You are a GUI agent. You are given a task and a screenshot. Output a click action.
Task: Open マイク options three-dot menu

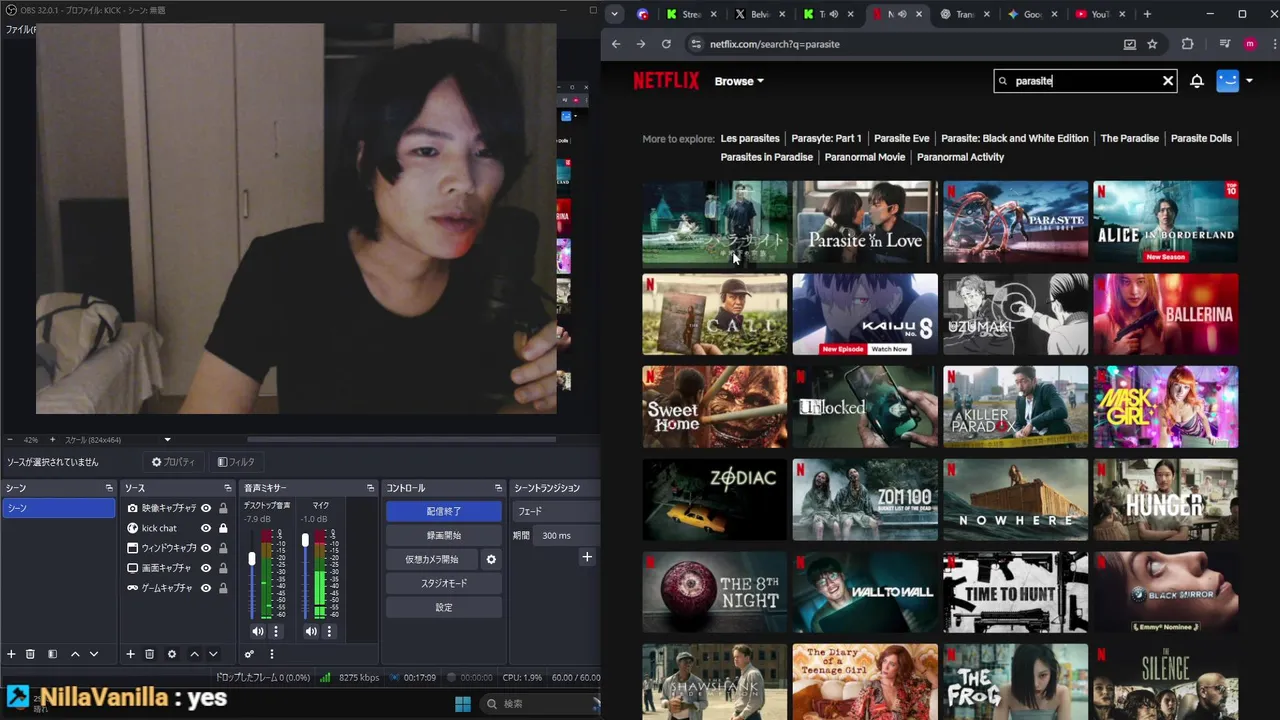(329, 631)
